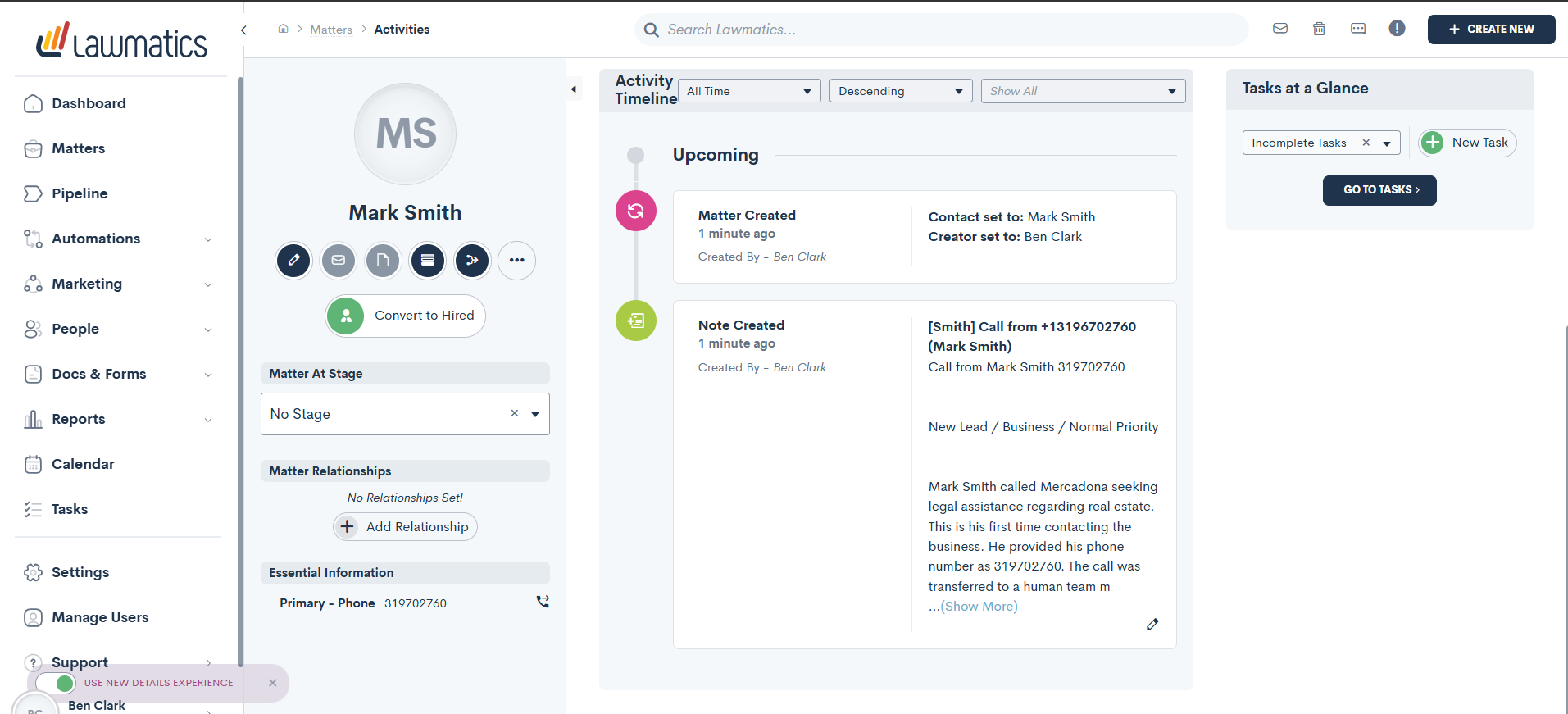Click Go To Tasks button
The width and height of the screenshot is (1568, 714).
tap(1379, 190)
